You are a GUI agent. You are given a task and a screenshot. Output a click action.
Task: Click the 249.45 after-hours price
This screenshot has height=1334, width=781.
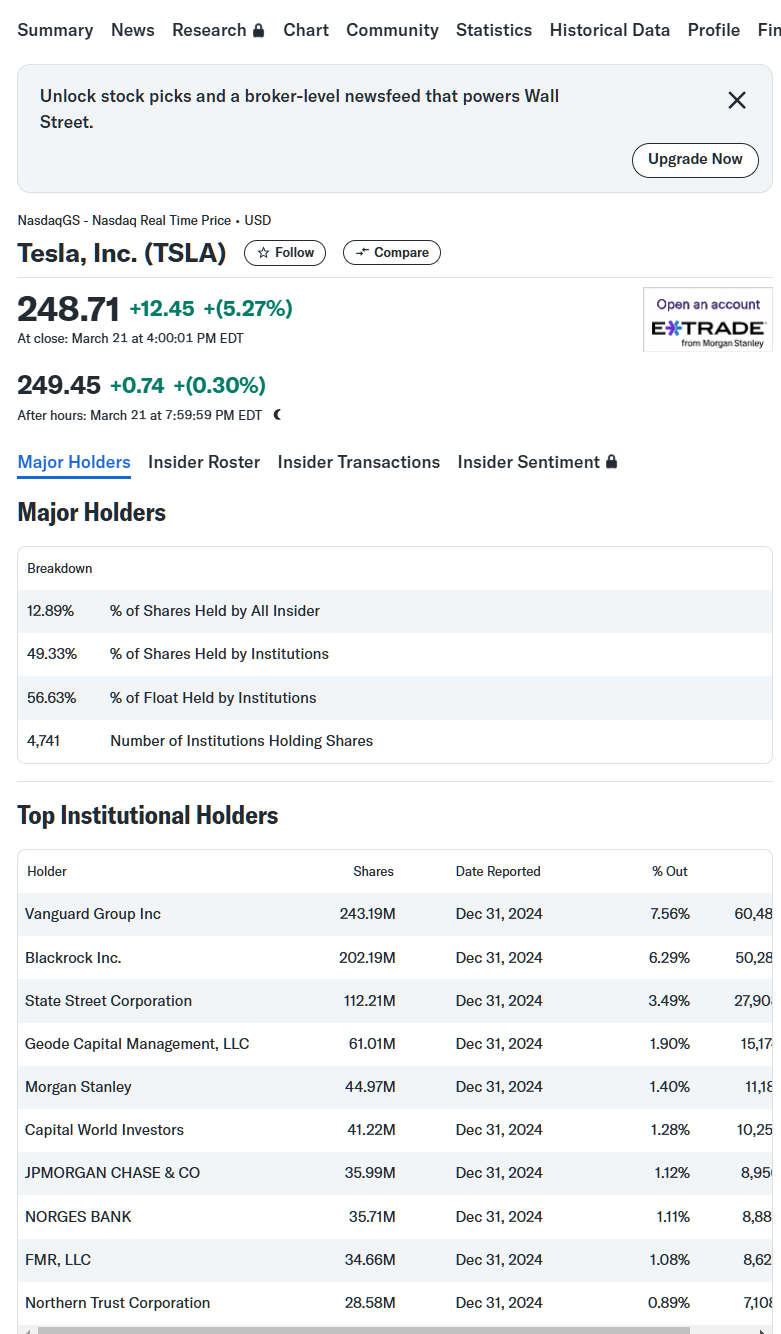click(59, 385)
